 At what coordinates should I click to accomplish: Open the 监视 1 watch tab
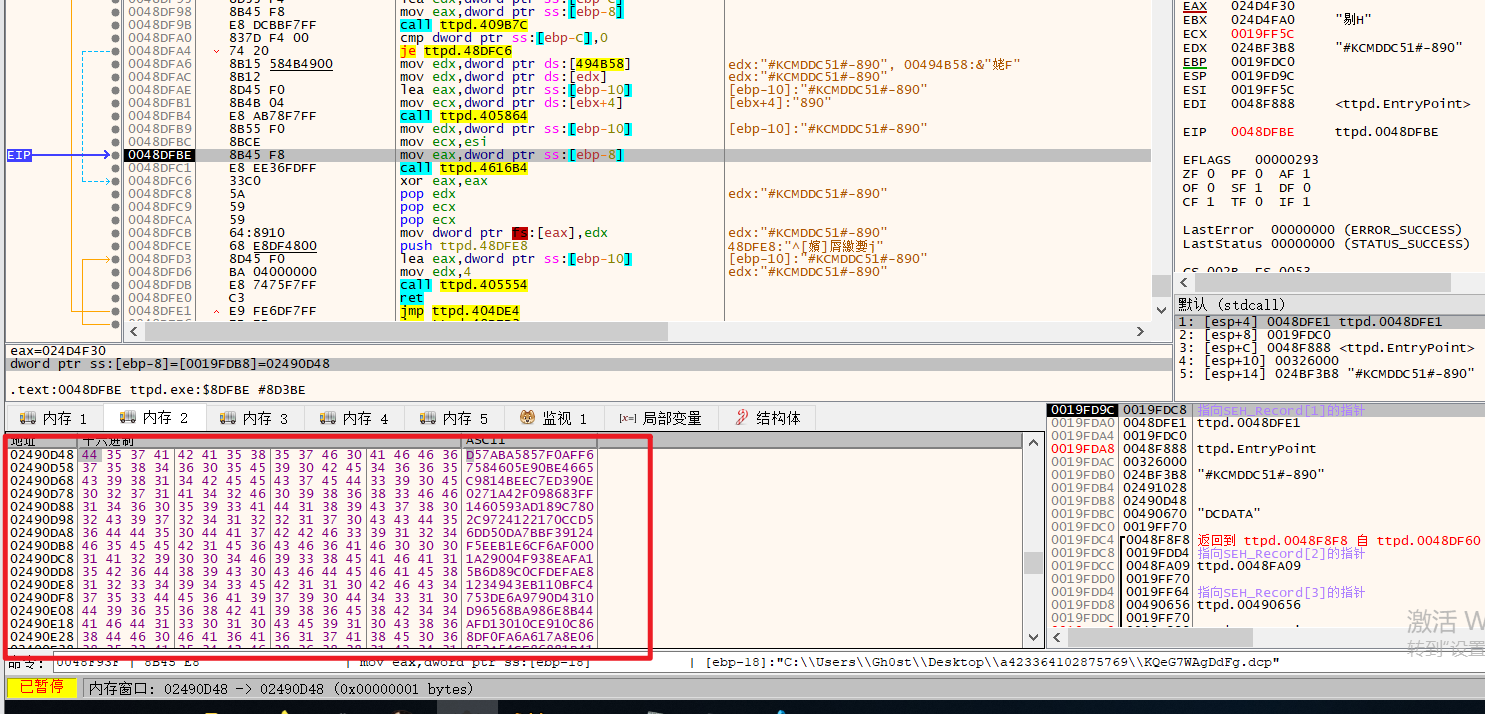click(x=553, y=418)
